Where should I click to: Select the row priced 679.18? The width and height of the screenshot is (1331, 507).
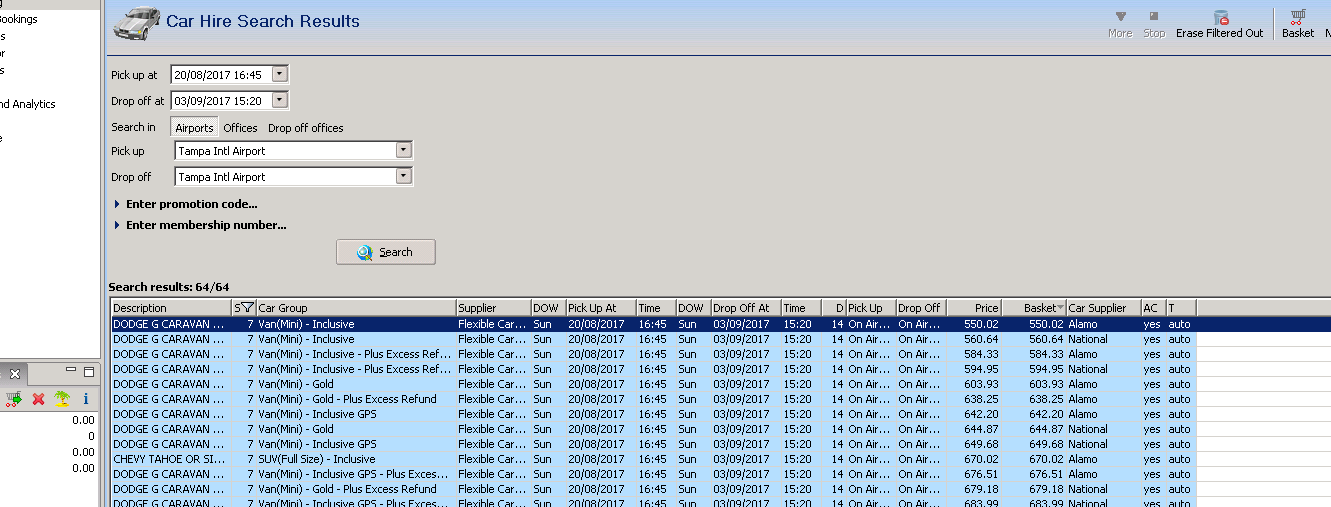720,489
